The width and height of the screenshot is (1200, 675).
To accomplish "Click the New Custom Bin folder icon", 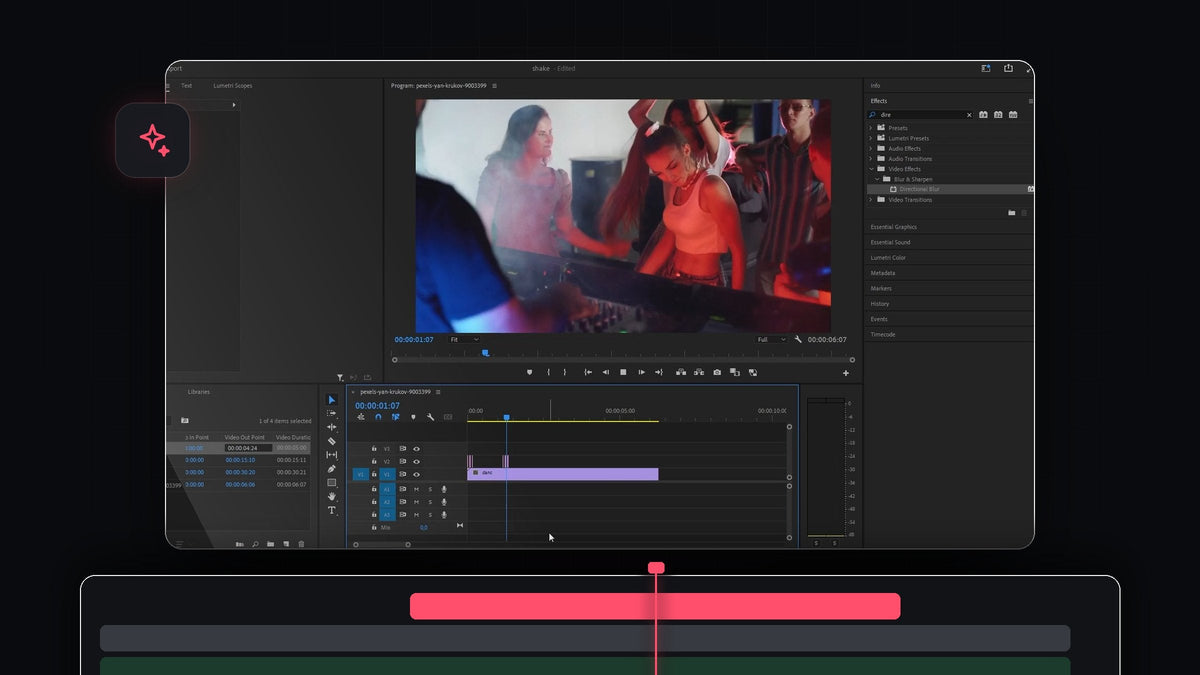I will click(1011, 213).
